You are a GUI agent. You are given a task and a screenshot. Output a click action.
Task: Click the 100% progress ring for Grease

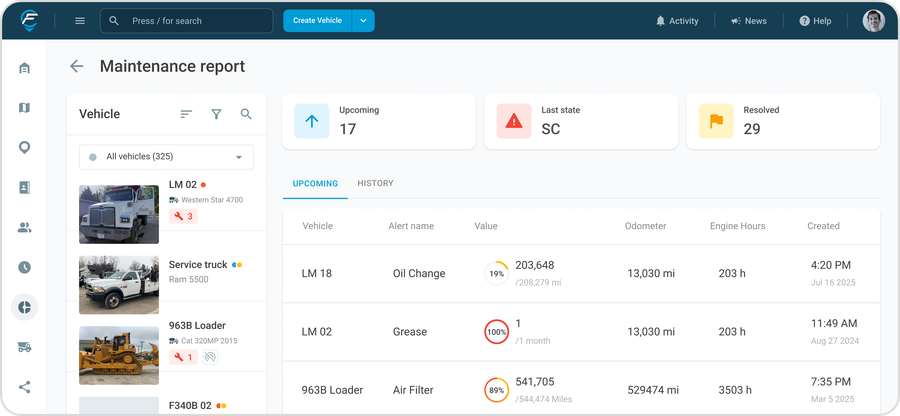tap(496, 332)
